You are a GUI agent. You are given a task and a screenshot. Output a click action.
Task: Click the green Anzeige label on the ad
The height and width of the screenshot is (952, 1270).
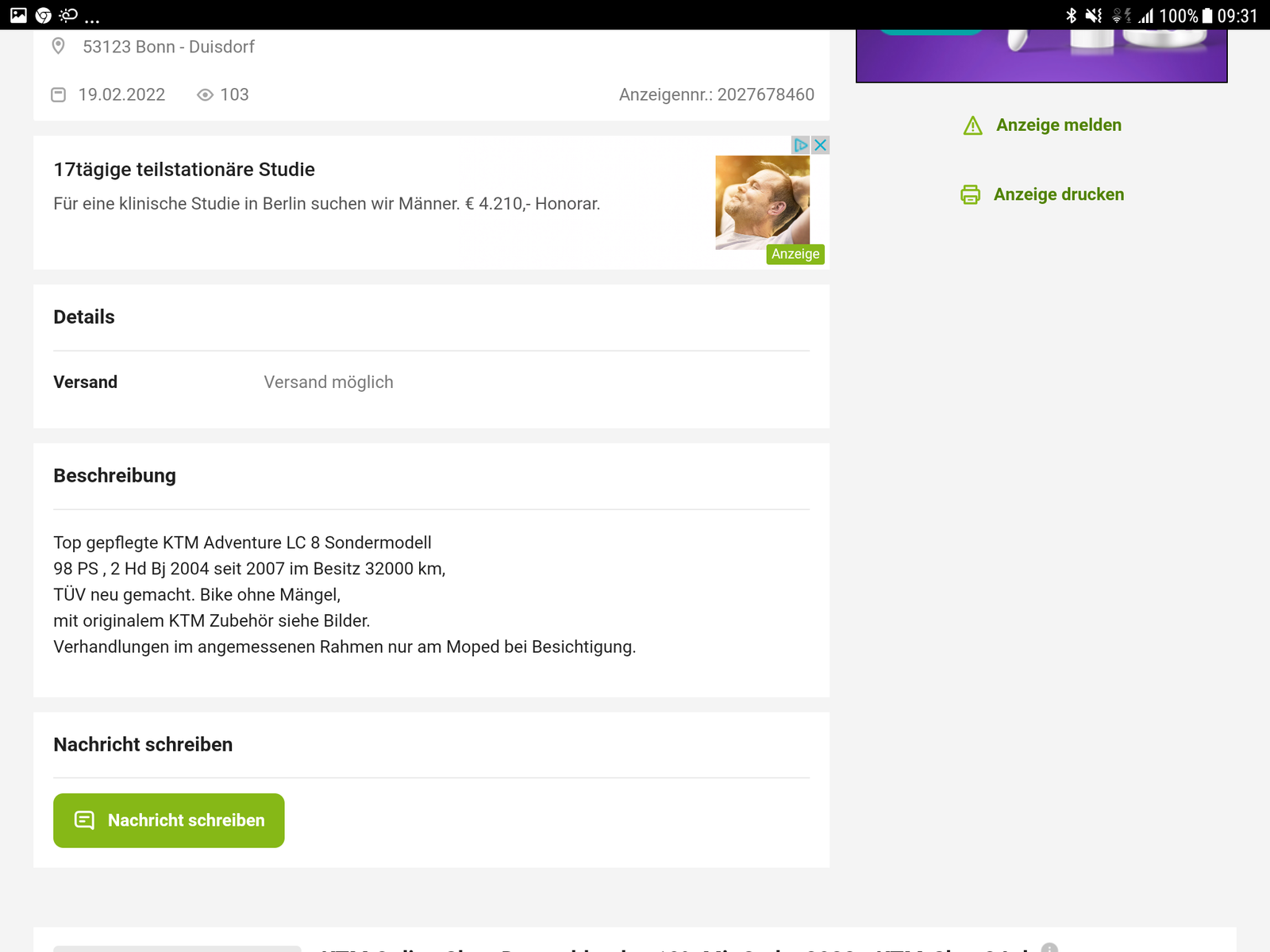pos(795,254)
